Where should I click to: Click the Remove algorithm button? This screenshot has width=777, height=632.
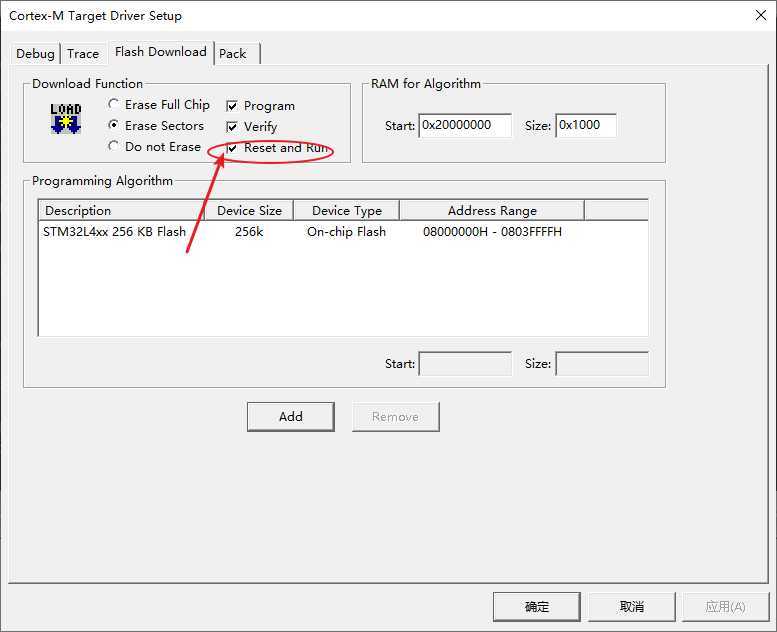click(395, 416)
